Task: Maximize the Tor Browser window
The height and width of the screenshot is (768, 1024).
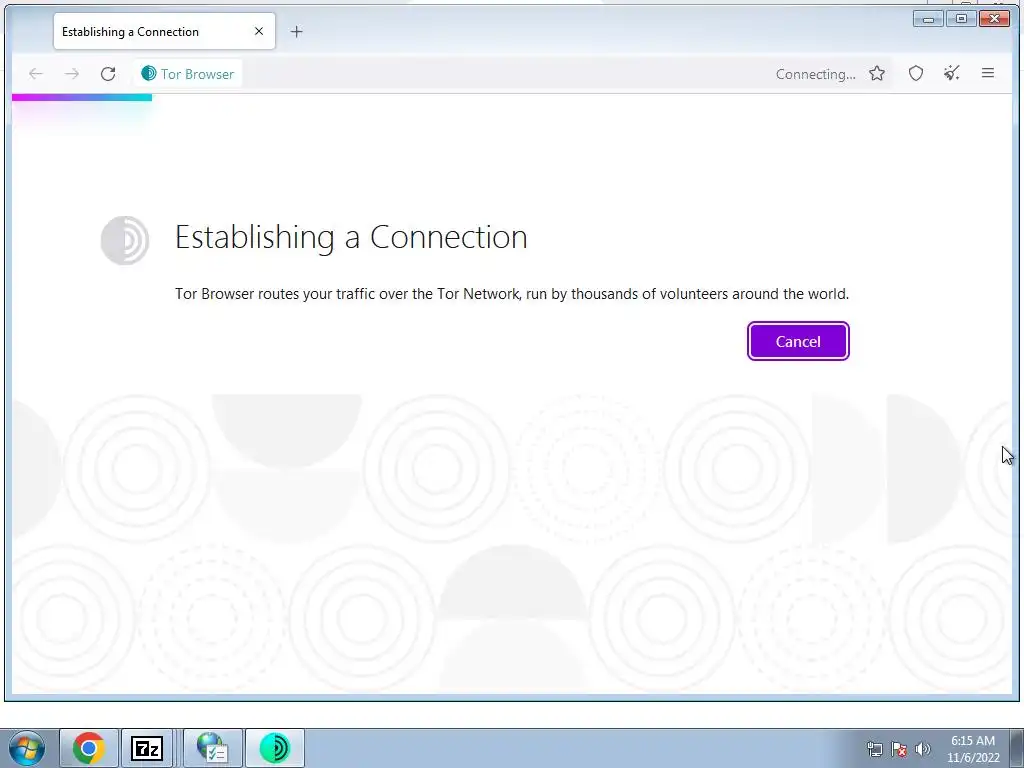Action: (x=961, y=18)
